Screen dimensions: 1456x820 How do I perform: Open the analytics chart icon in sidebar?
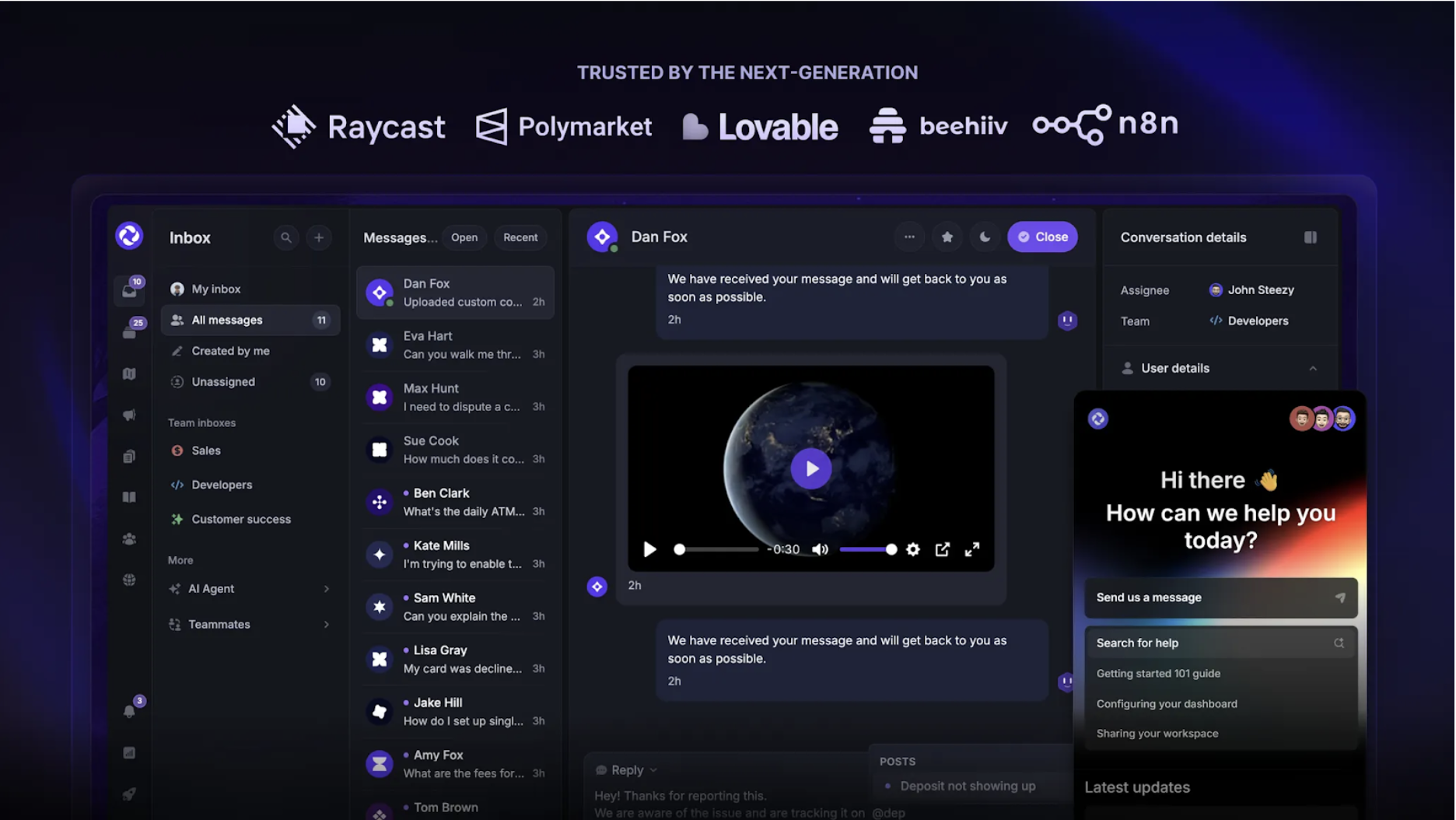pyautogui.click(x=129, y=752)
